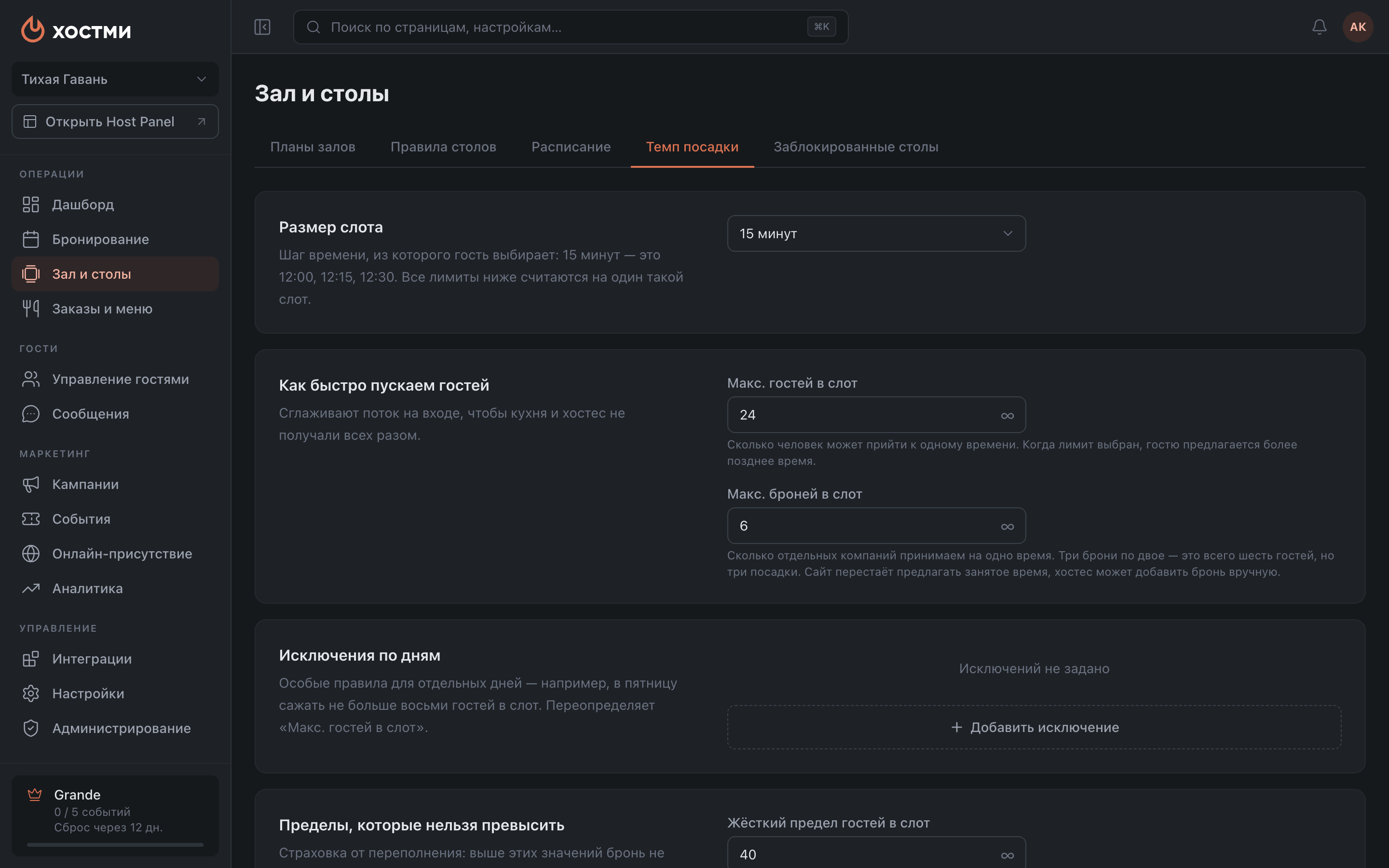Click the Макс. броней в слот field with 6
Screen dimensions: 1389x868
876,526
